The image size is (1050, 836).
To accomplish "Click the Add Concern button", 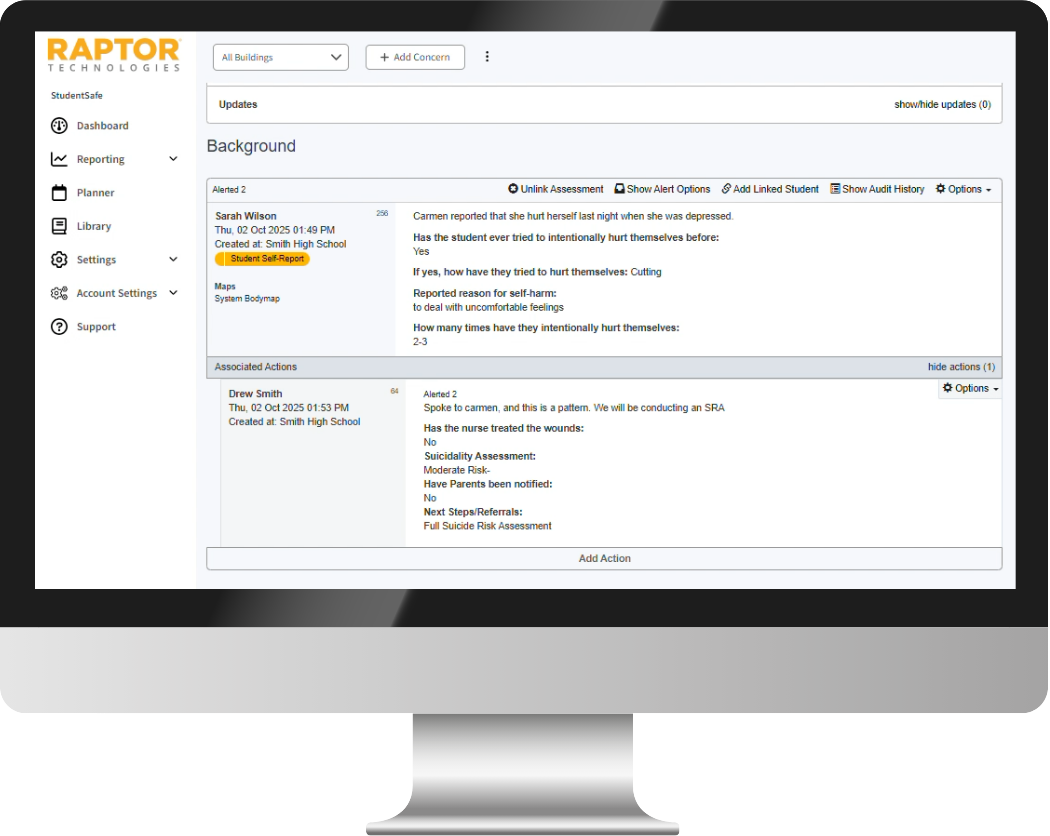I will (x=415, y=57).
